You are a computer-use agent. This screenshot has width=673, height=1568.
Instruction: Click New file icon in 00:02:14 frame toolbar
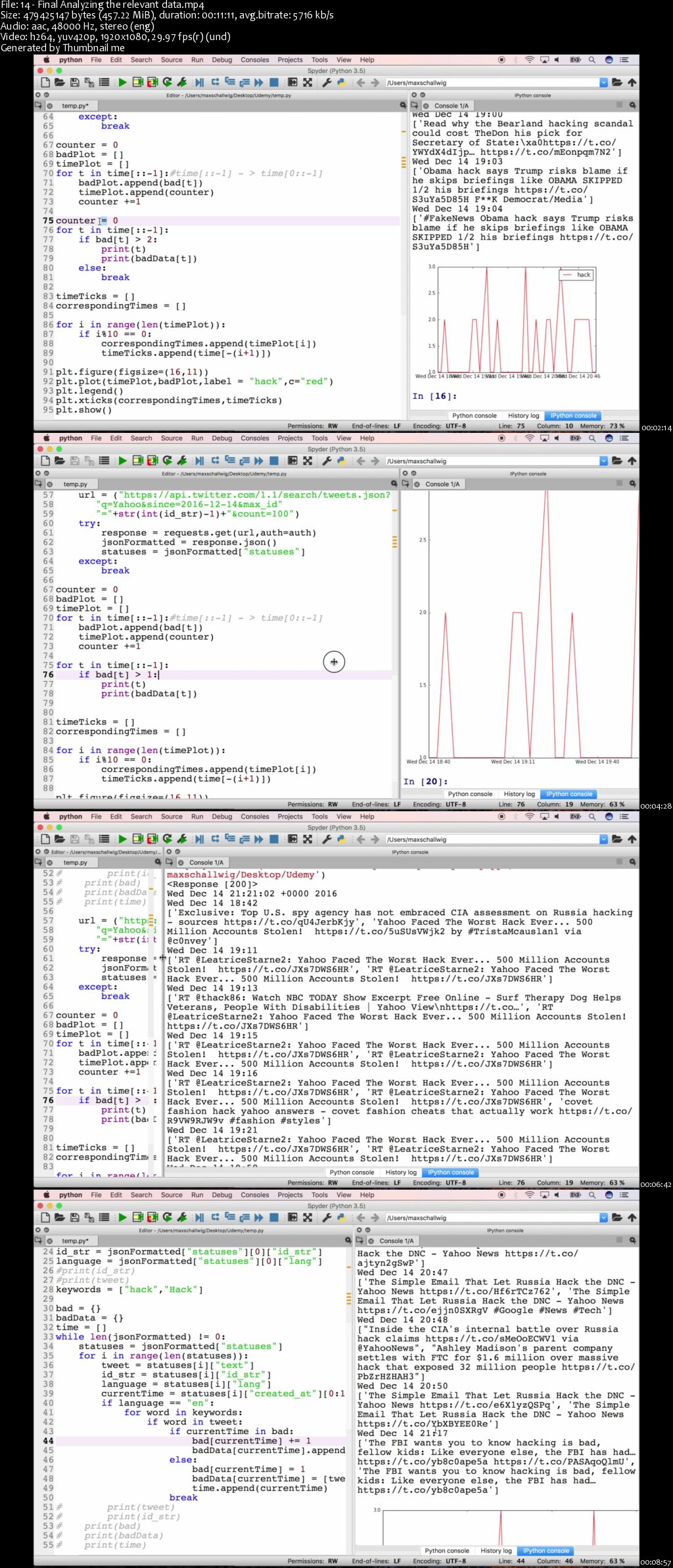pyautogui.click(x=45, y=83)
